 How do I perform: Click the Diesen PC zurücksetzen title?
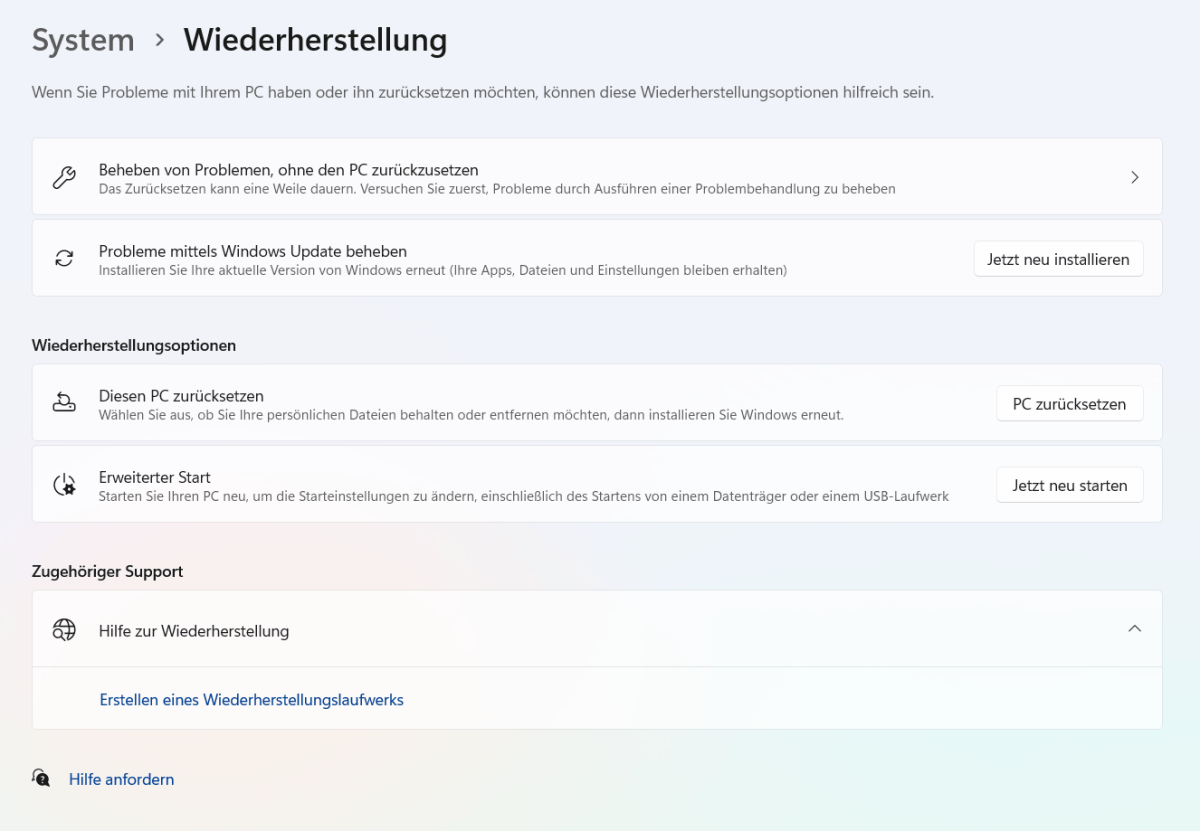[x=181, y=396]
